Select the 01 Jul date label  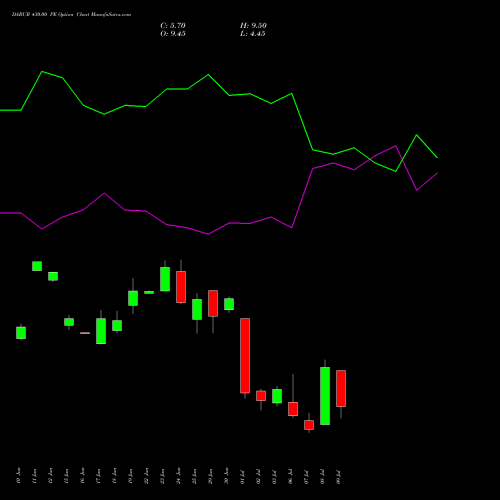point(243,476)
